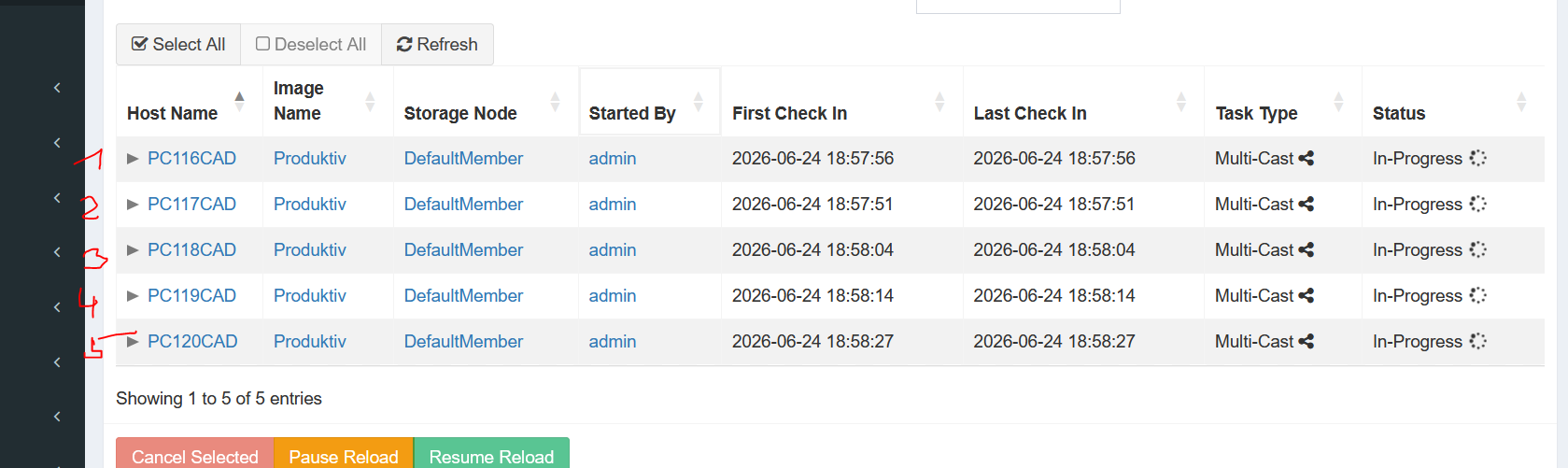Open Produktiv image for PC118CAD
This screenshot has width=1568, height=468.
coord(309,250)
